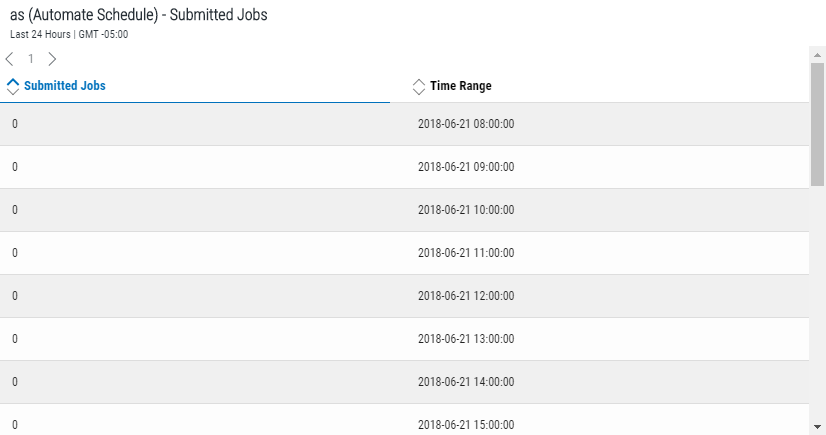Click the submitted jobs value for 08:00:00 row
The image size is (826, 435).
[x=15, y=124]
